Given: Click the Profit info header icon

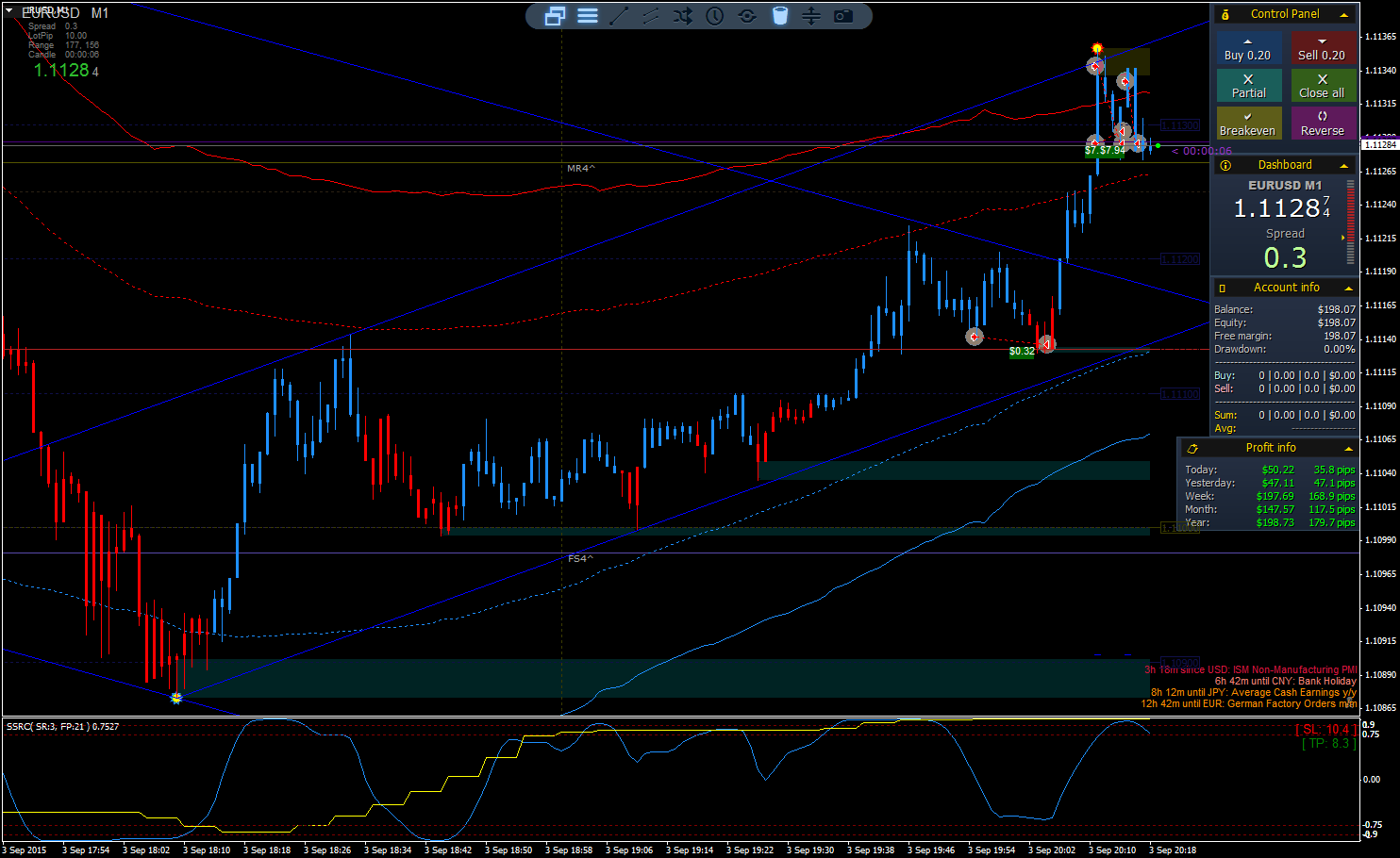Looking at the screenshot, I should click(1192, 448).
